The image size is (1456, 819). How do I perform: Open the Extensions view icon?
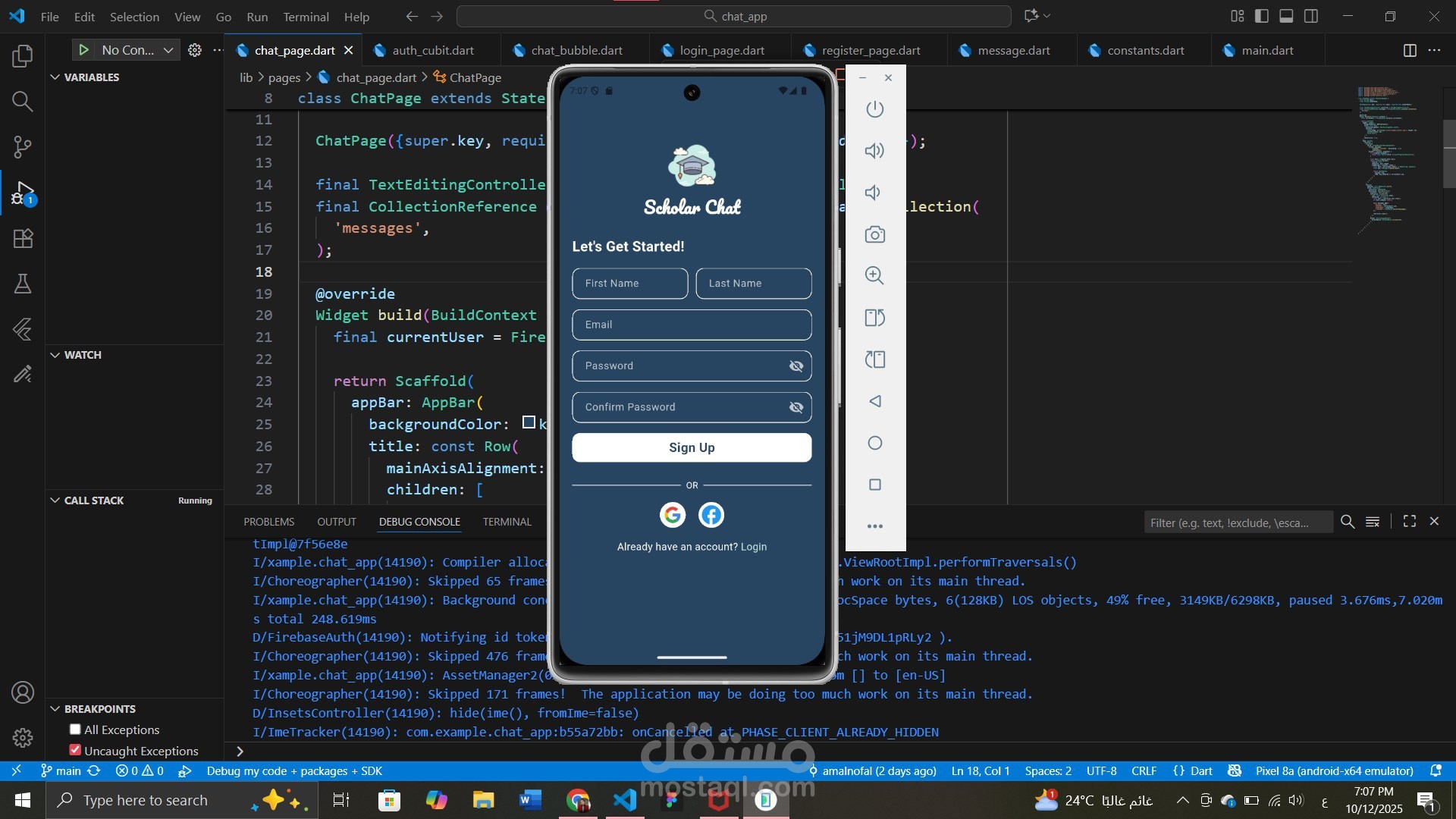[23, 239]
